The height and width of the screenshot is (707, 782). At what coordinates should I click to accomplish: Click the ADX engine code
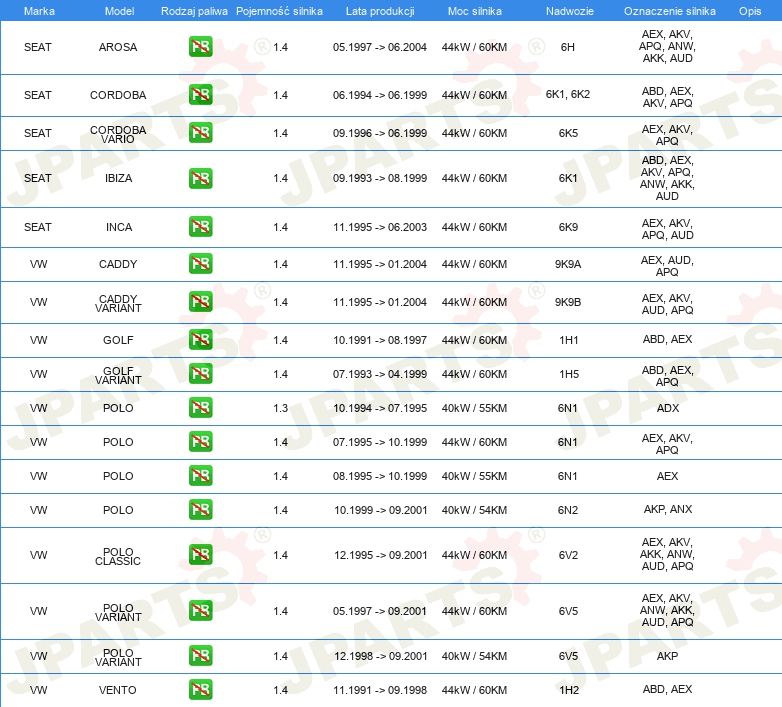click(x=668, y=408)
